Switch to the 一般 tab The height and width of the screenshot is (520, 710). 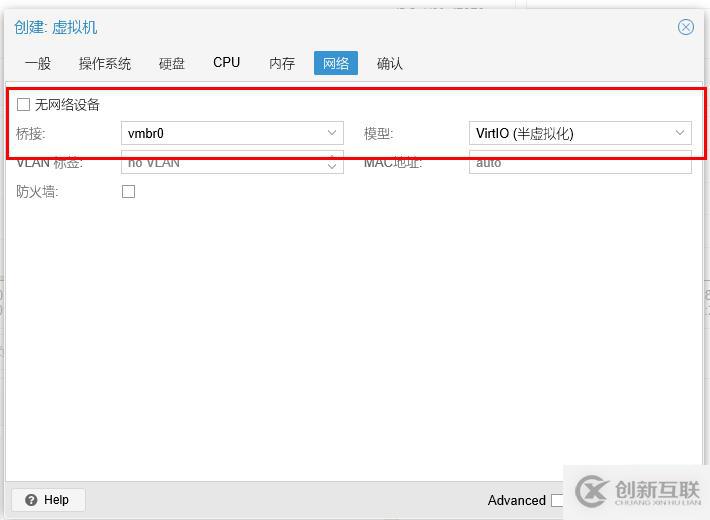coord(38,63)
